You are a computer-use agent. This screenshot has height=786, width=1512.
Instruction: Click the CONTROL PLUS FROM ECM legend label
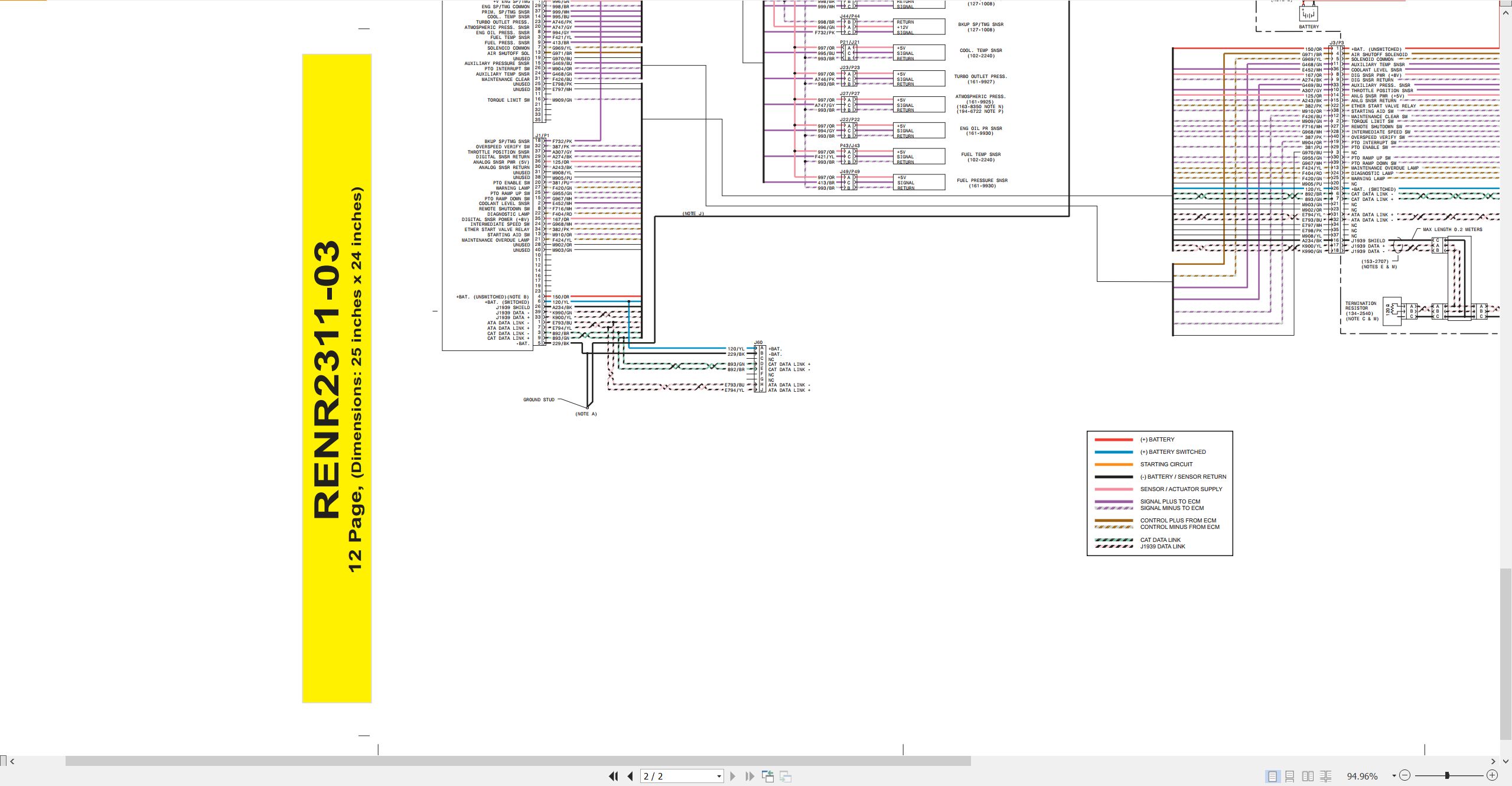pyautogui.click(x=1178, y=521)
